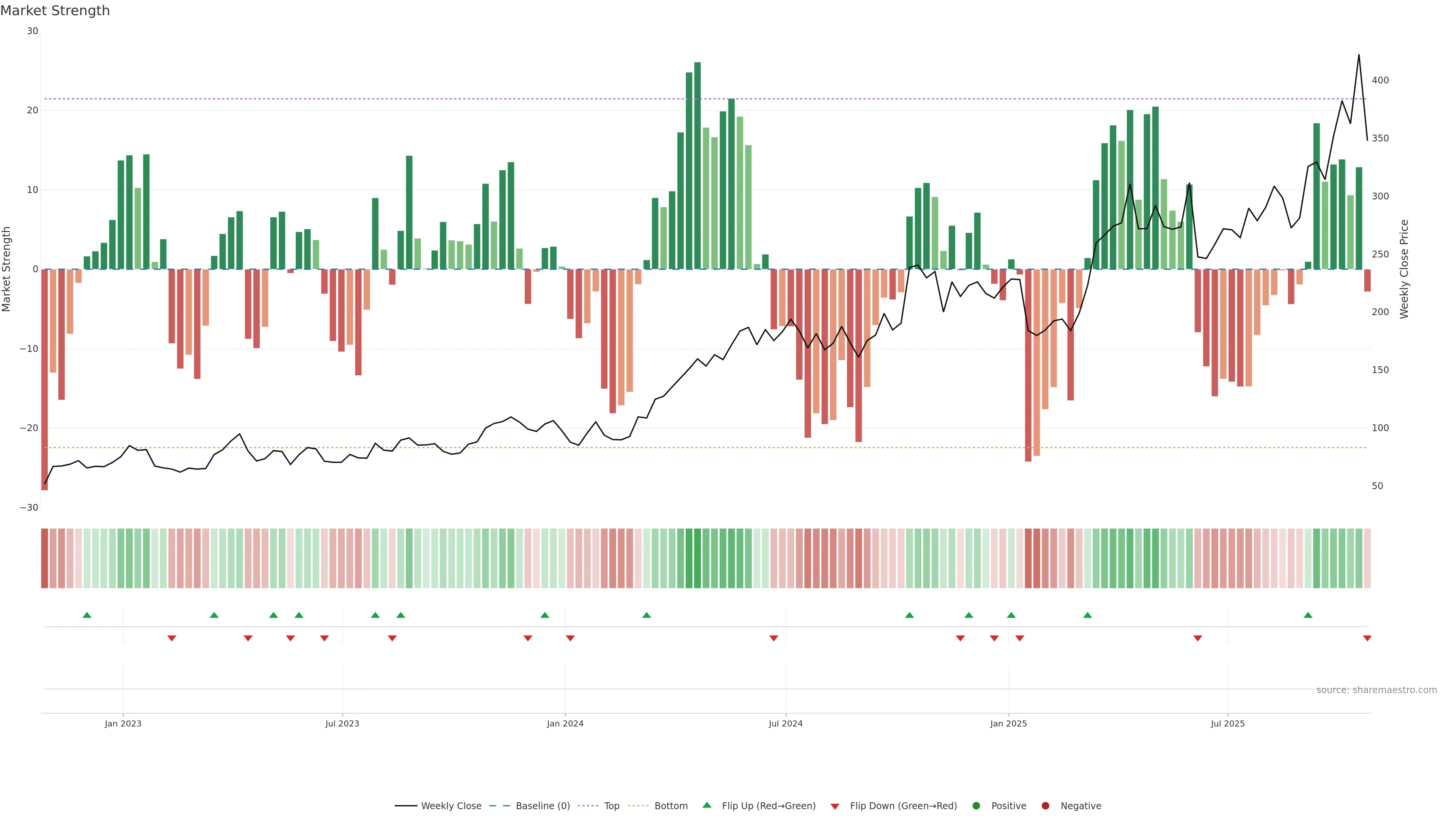This screenshot has height=819, width=1456.
Task: Click the Weekly Close Price axis title
Action: click(1404, 269)
